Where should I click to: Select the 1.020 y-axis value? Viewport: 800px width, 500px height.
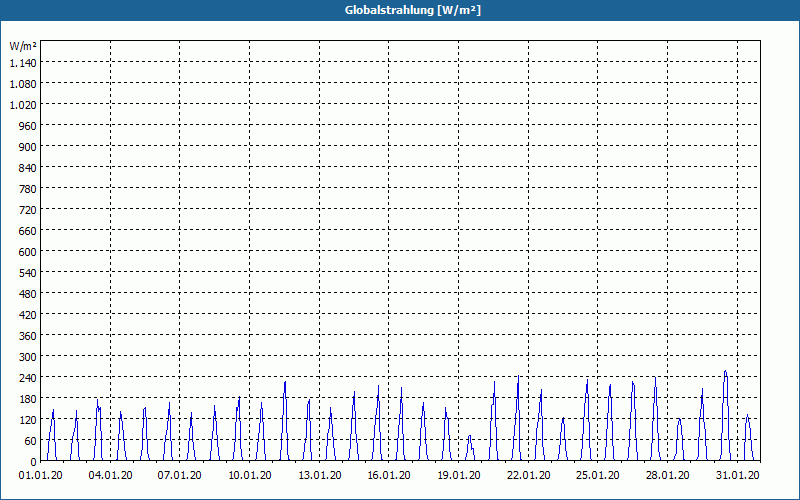[23, 105]
